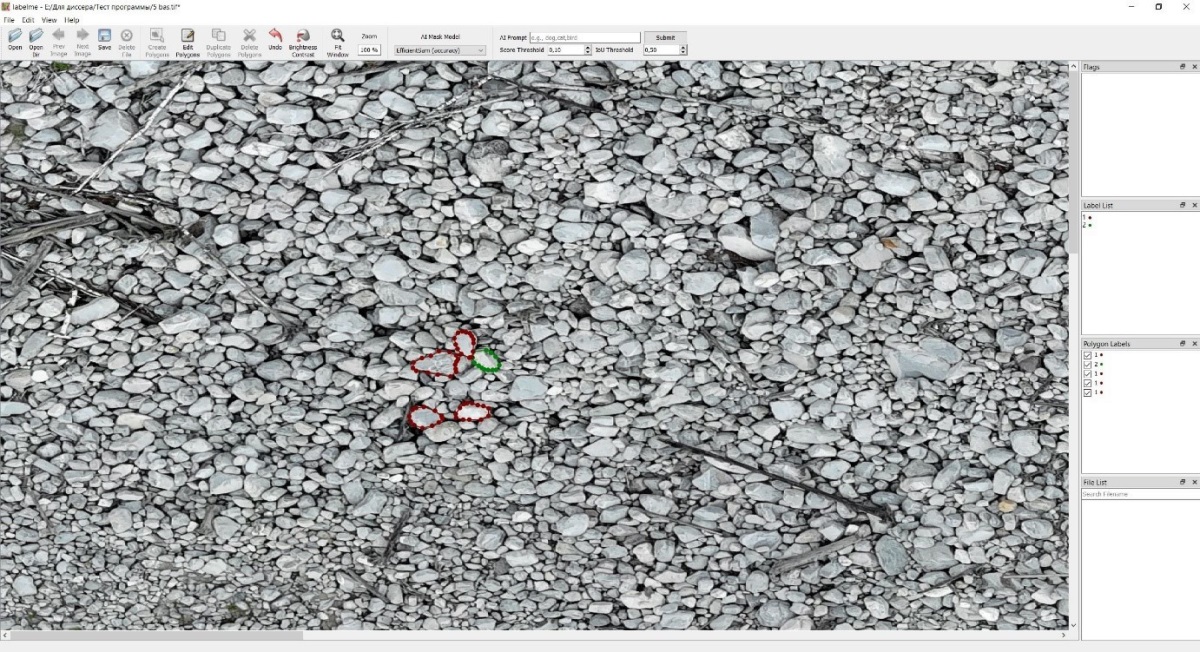Open the File menu
This screenshot has height=652, width=1200.
(x=9, y=20)
